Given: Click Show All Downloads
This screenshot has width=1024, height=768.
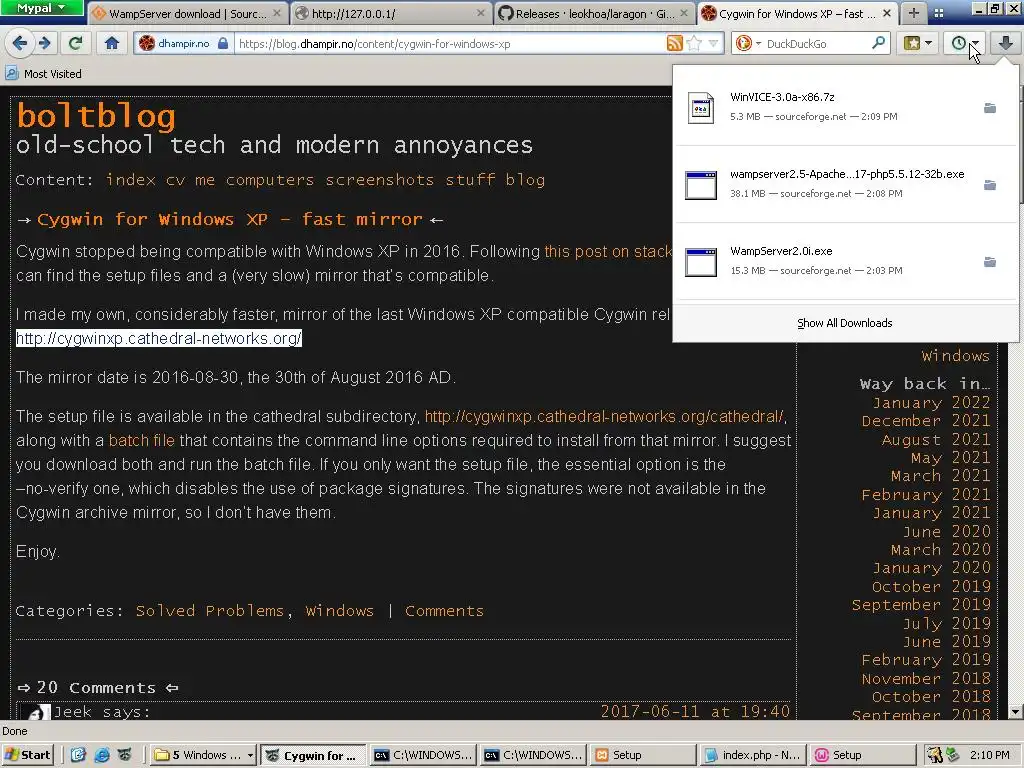Looking at the screenshot, I should pos(844,323).
